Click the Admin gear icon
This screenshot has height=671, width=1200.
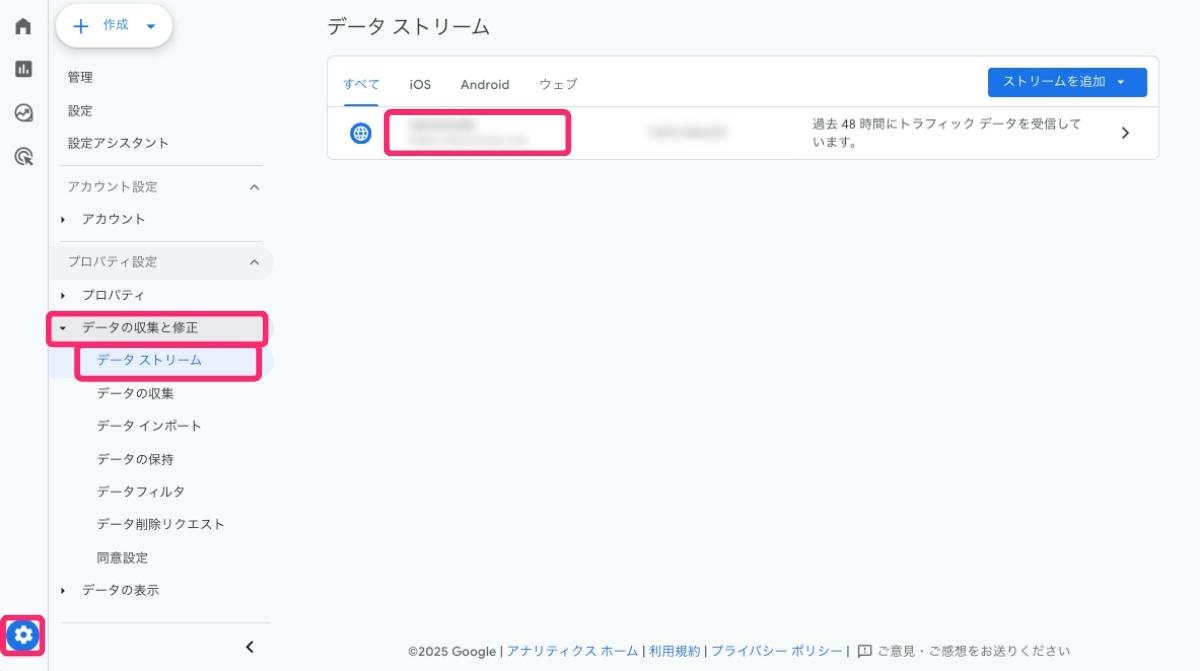coord(24,634)
